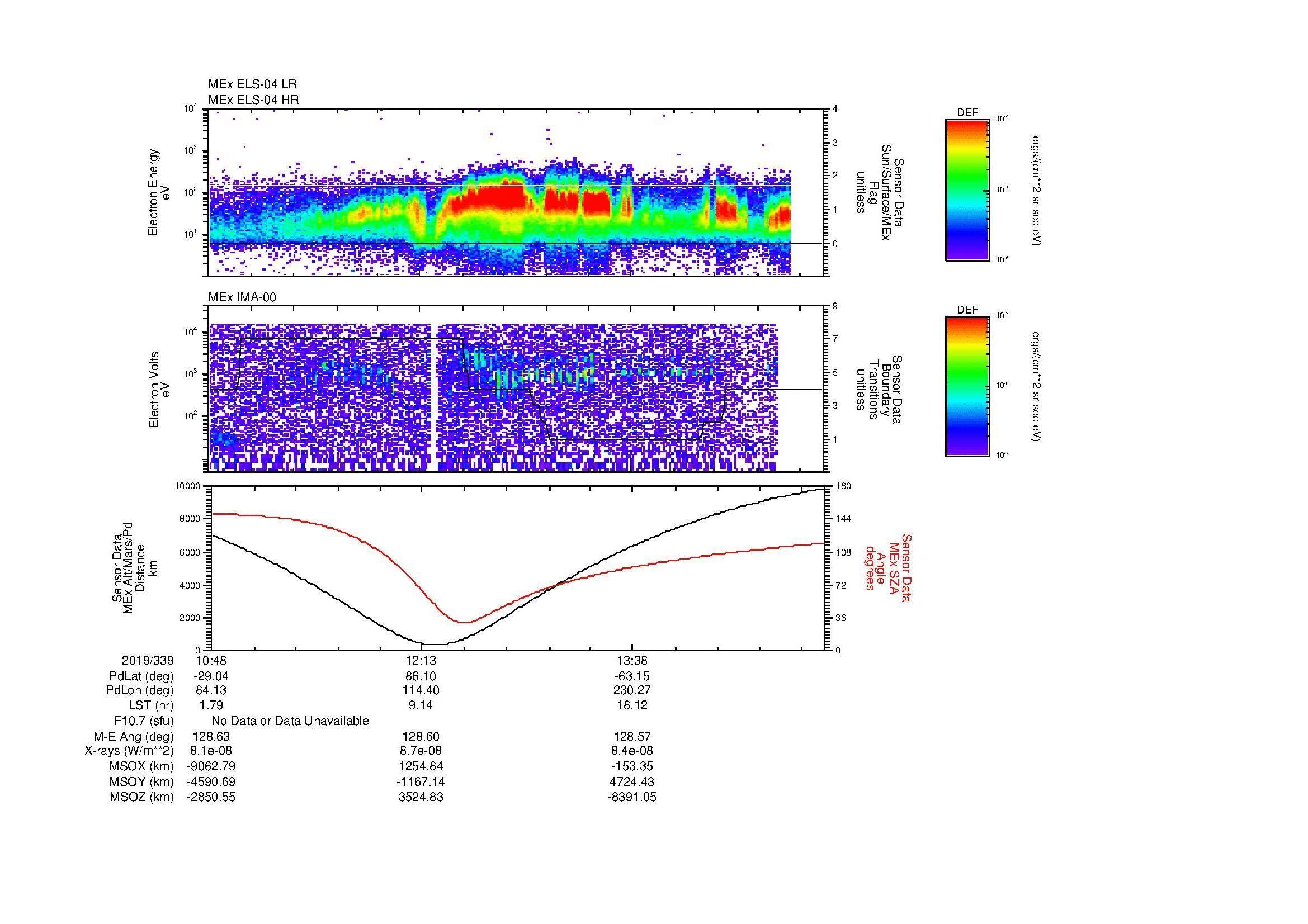Image resolution: width=1308 pixels, height=924 pixels.
Task: Click the PdLat value '86.10'
Action: (421, 676)
